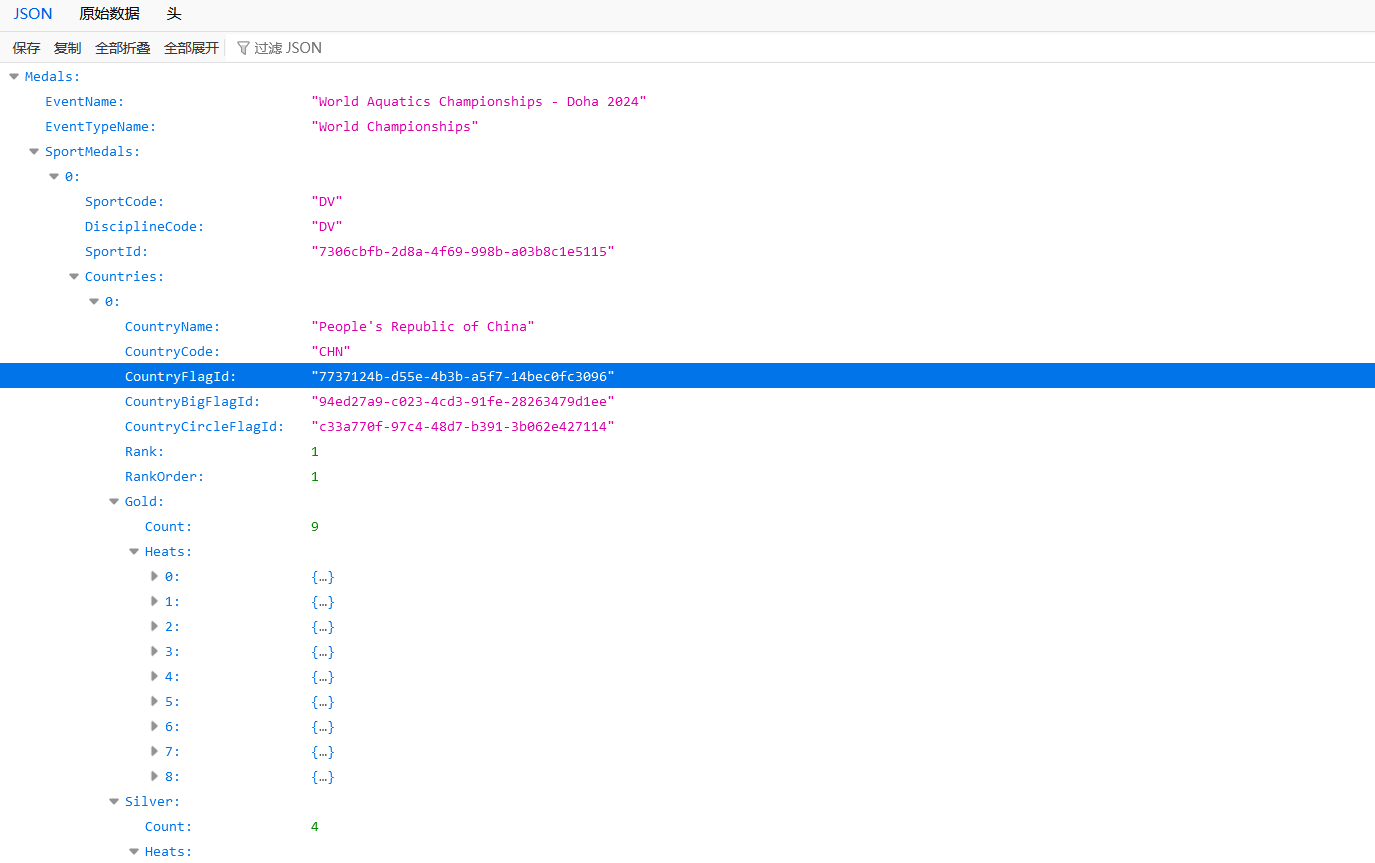Click the CountryBigFlagId value
Screen dimensions: 1375x863
[x=463, y=402]
